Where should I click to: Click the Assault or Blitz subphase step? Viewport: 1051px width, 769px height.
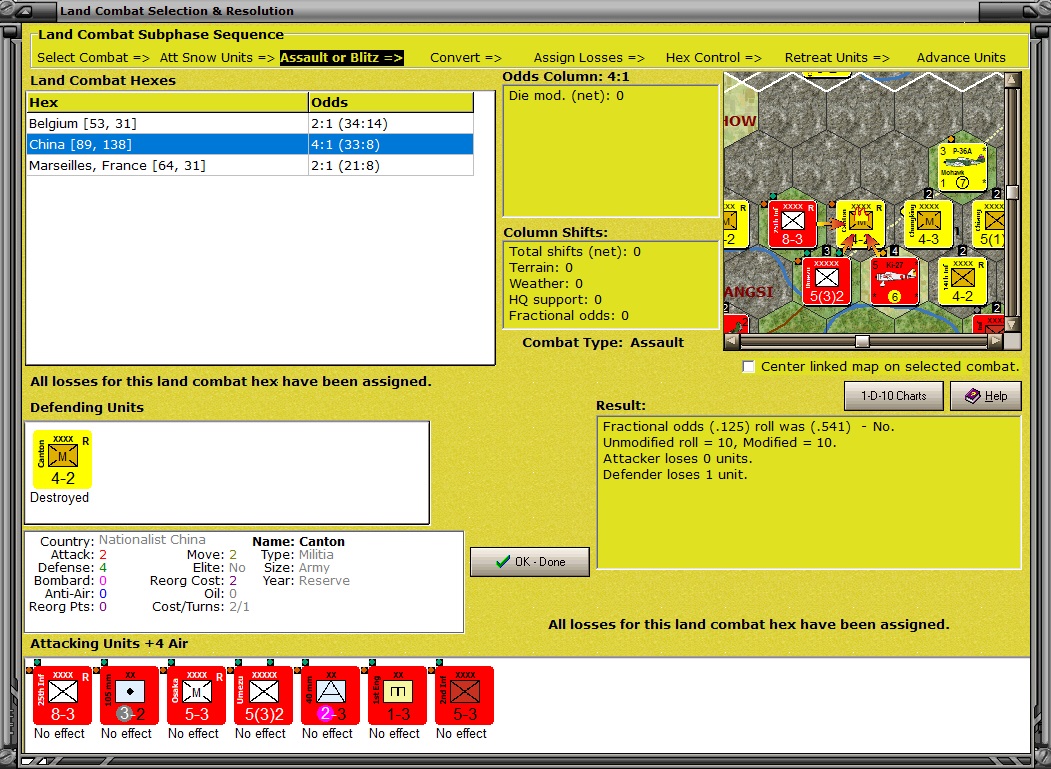click(x=341, y=58)
